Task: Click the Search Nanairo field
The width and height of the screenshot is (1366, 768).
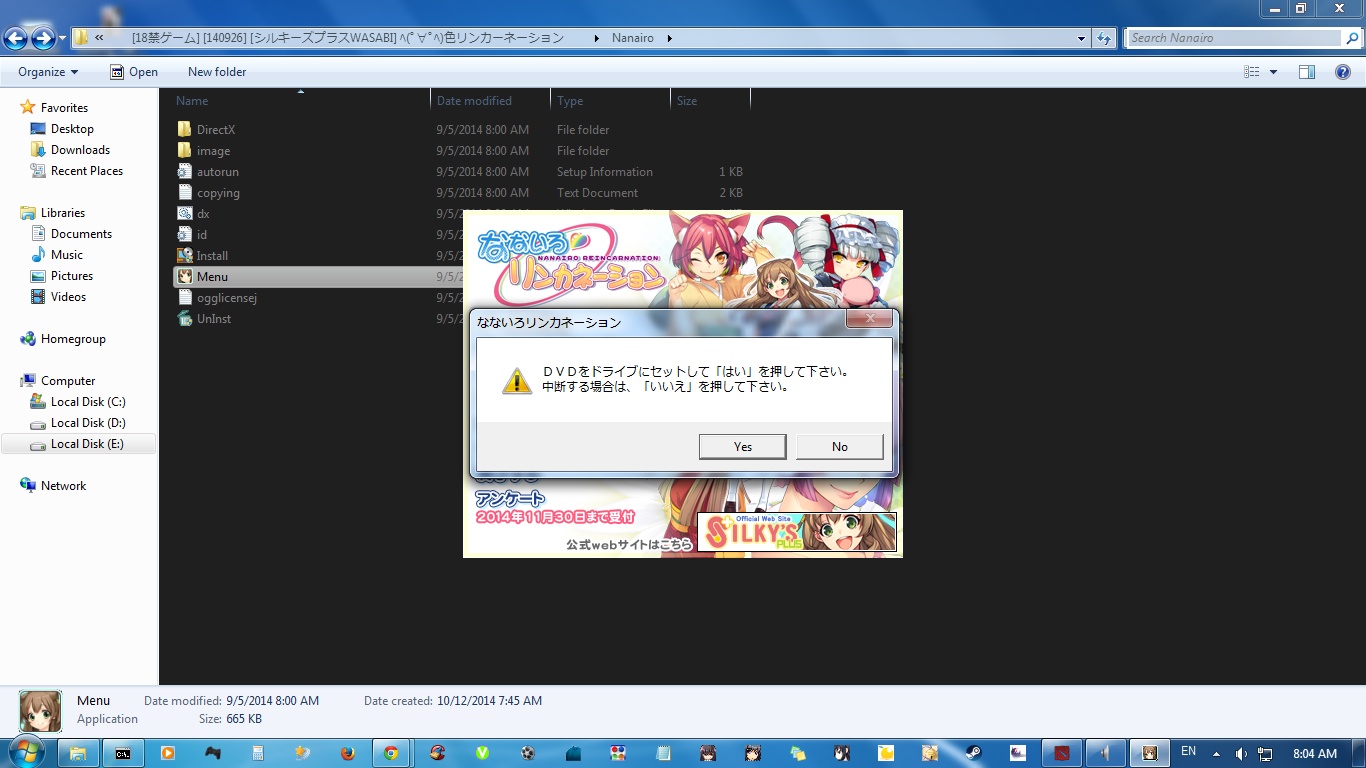Action: click(x=1235, y=38)
